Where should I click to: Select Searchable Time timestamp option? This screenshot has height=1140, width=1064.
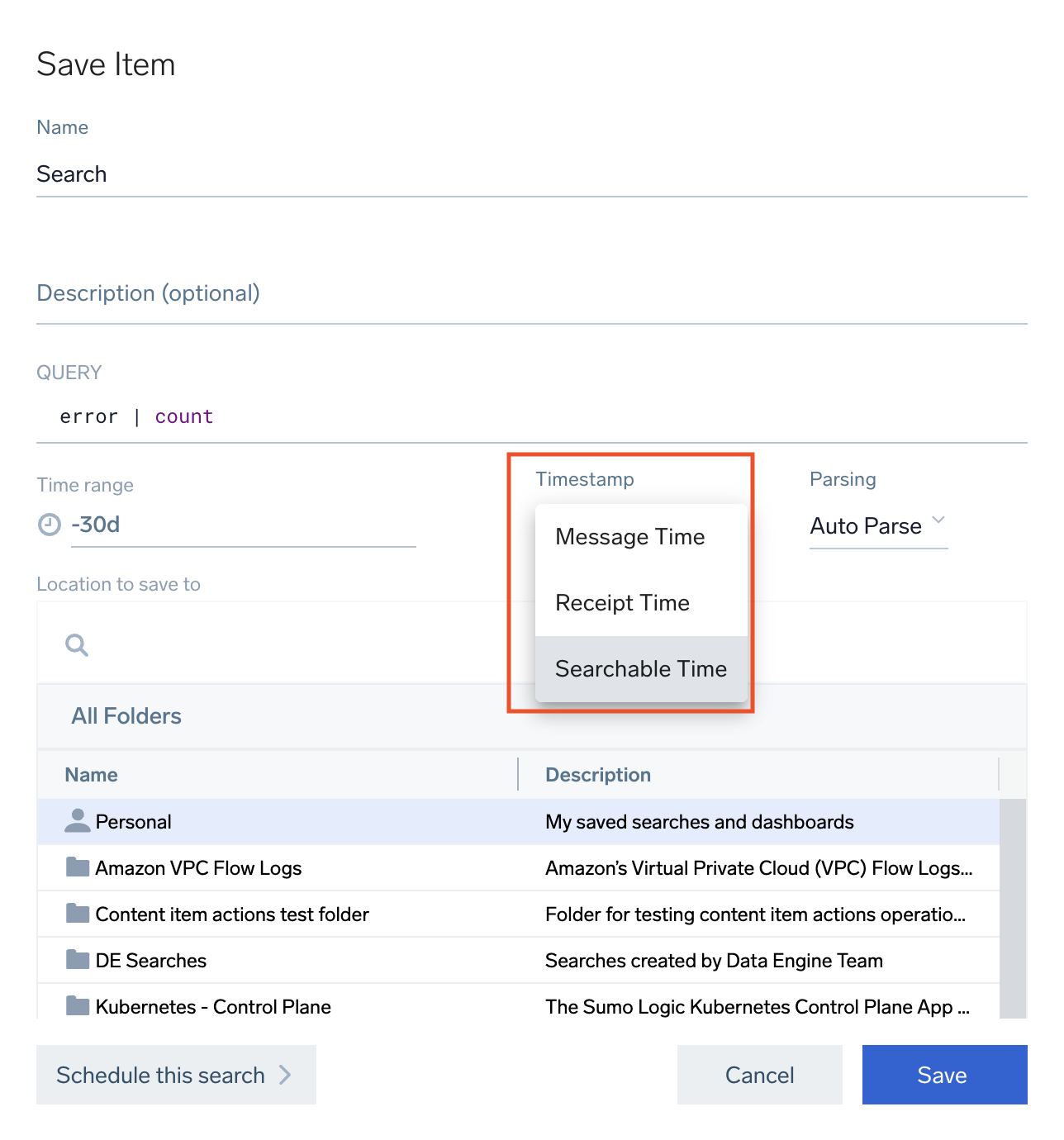[x=641, y=669]
